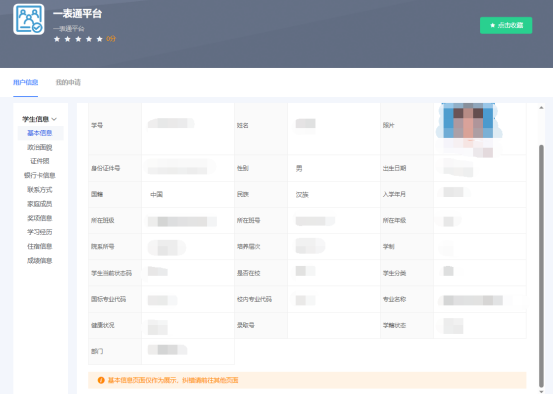Click the student photo thumbnail

click(468, 129)
